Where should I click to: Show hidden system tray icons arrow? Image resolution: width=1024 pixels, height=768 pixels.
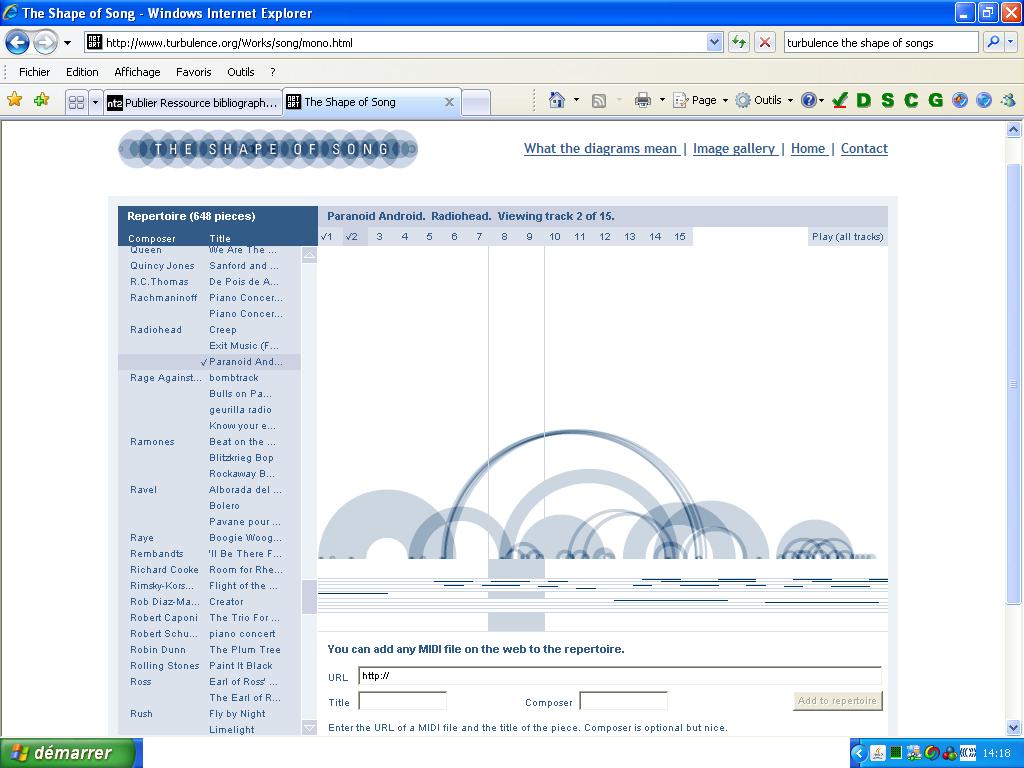tap(859, 753)
